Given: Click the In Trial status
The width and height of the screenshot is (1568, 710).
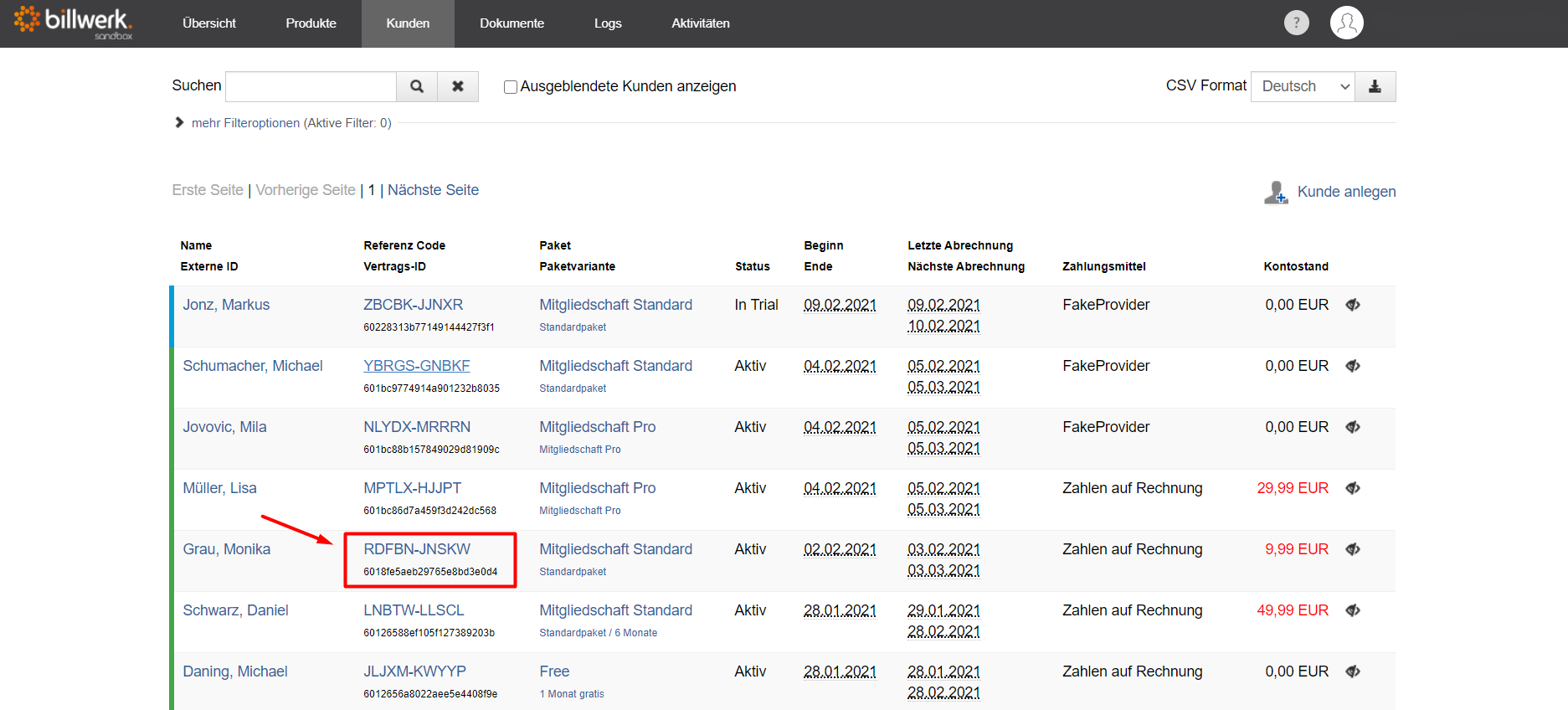Looking at the screenshot, I should 756,305.
